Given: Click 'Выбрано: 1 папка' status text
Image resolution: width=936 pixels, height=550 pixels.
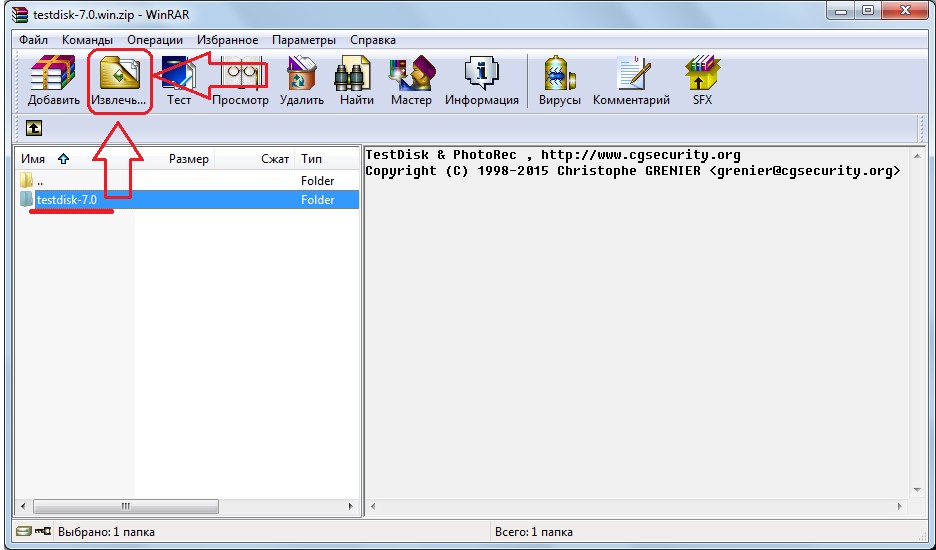Looking at the screenshot, I should pos(106,531).
